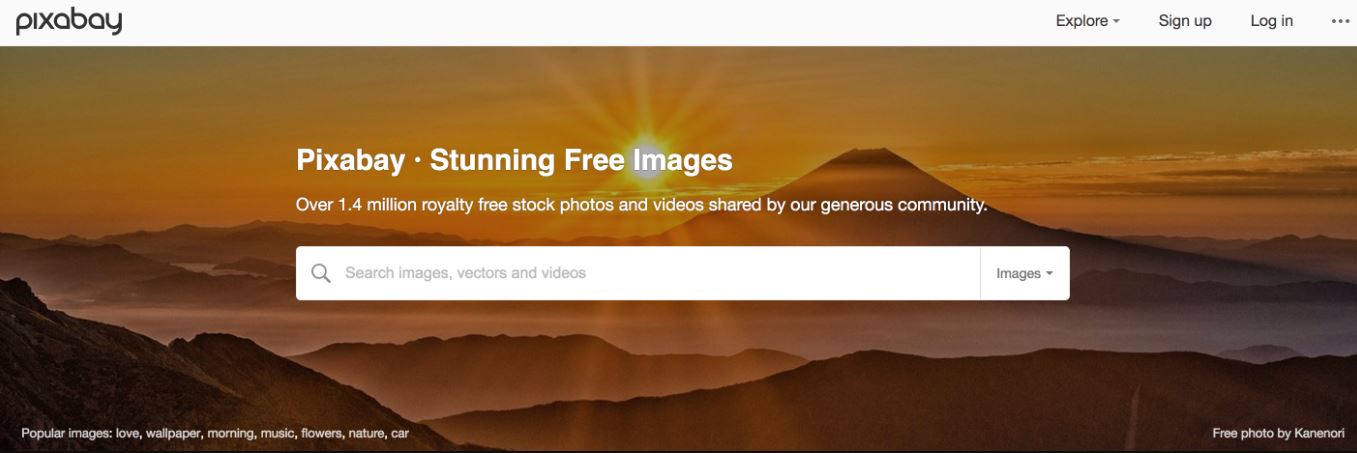1357x453 pixels.
Task: Click the Explore dropdown arrow
Action: [x=1116, y=22]
